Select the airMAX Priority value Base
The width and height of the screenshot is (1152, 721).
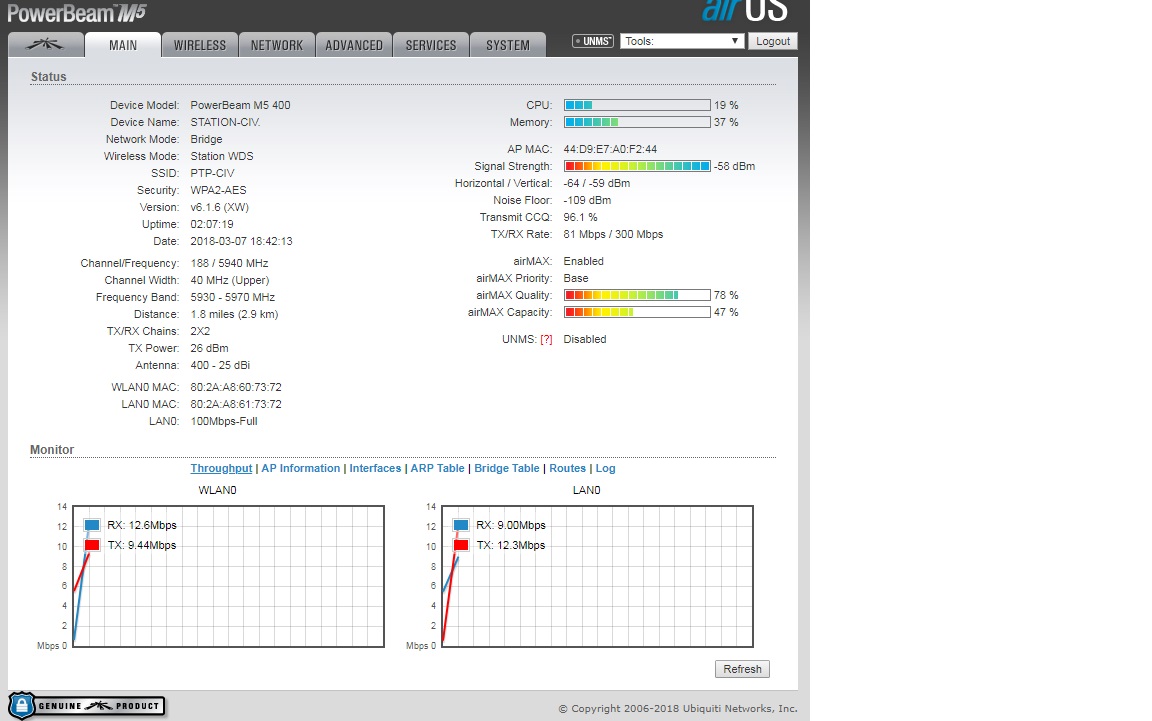coord(576,278)
